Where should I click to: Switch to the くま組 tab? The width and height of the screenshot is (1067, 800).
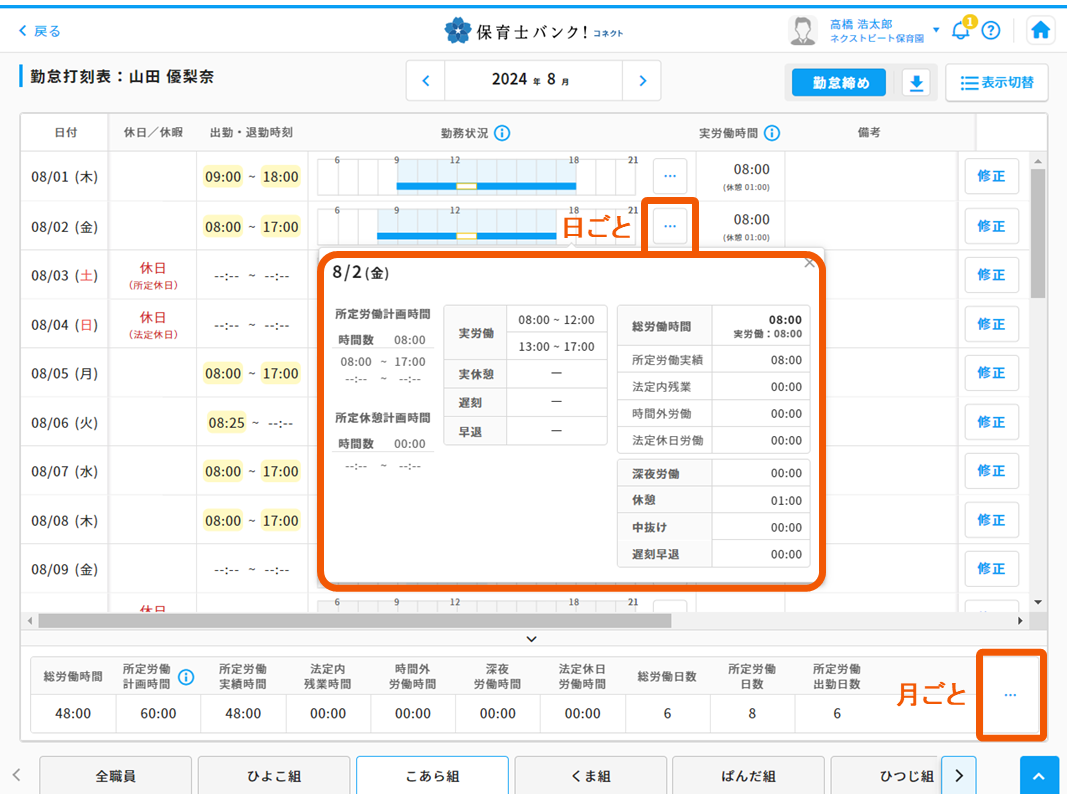(590, 776)
